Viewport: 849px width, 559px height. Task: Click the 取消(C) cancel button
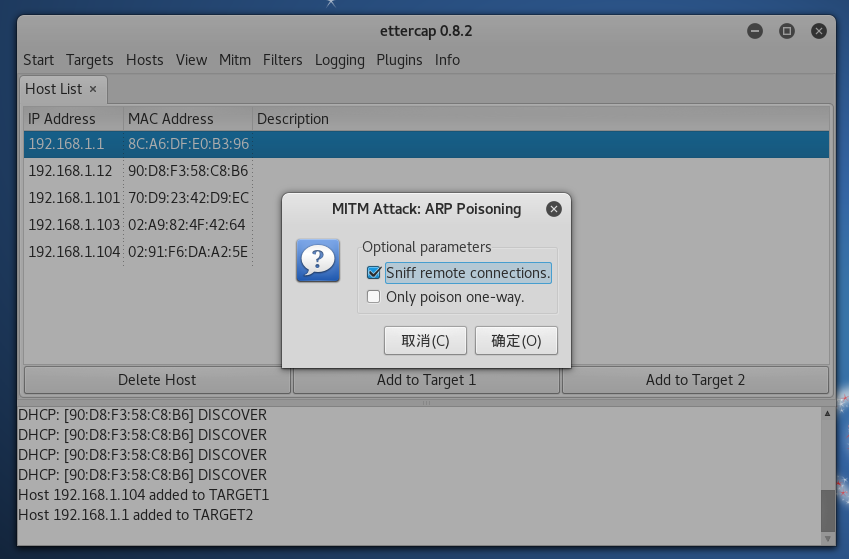point(425,341)
